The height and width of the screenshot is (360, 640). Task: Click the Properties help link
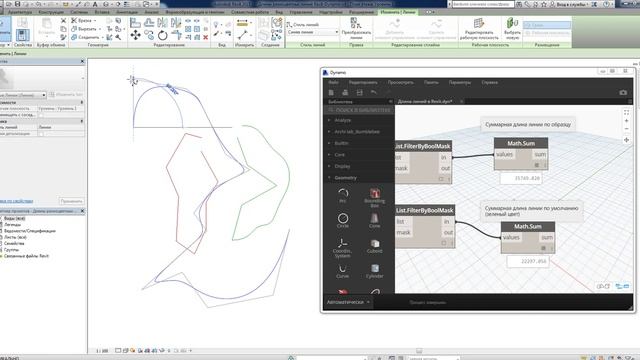pos(16,201)
